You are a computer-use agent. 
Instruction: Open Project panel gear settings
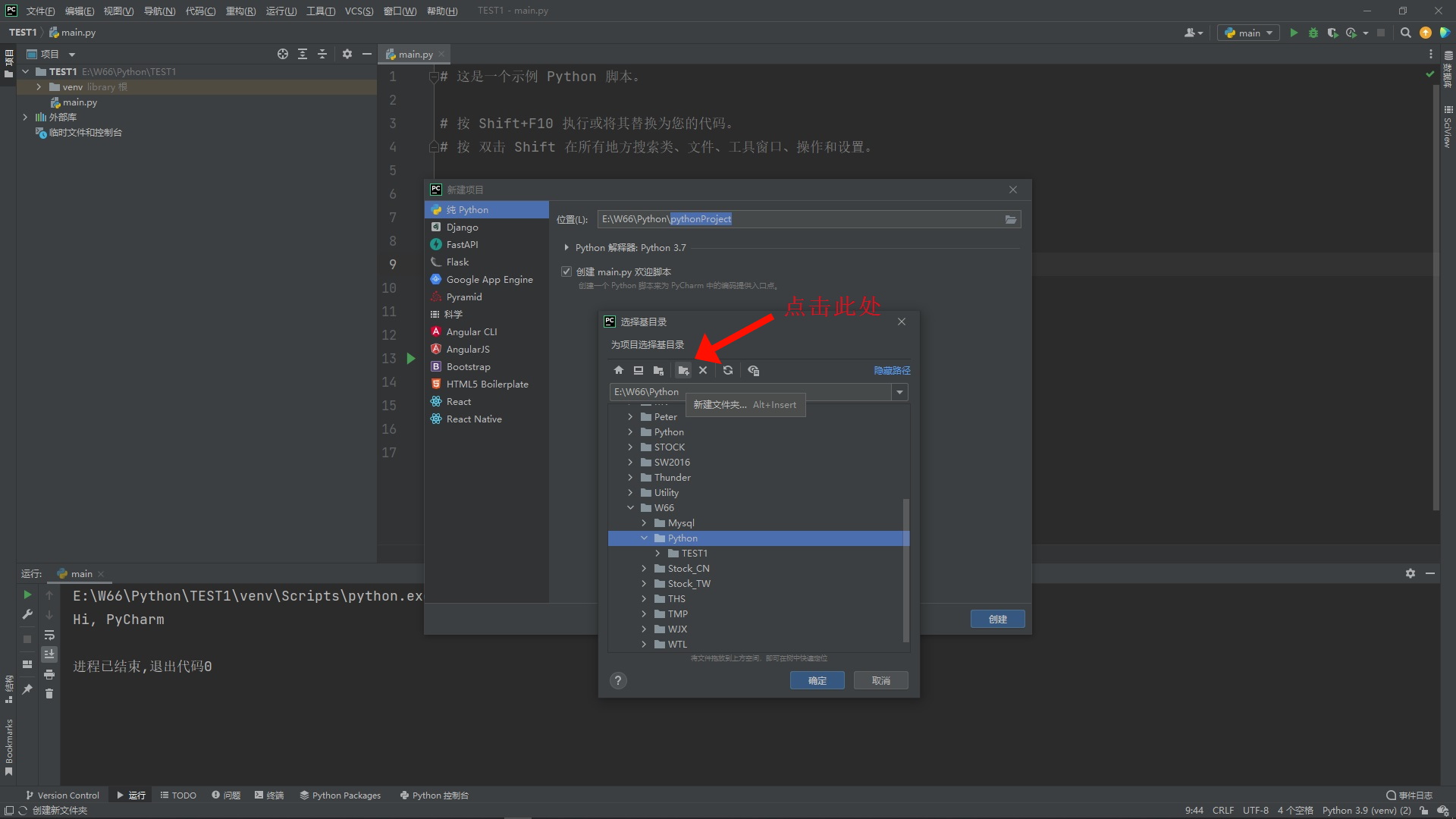point(347,54)
